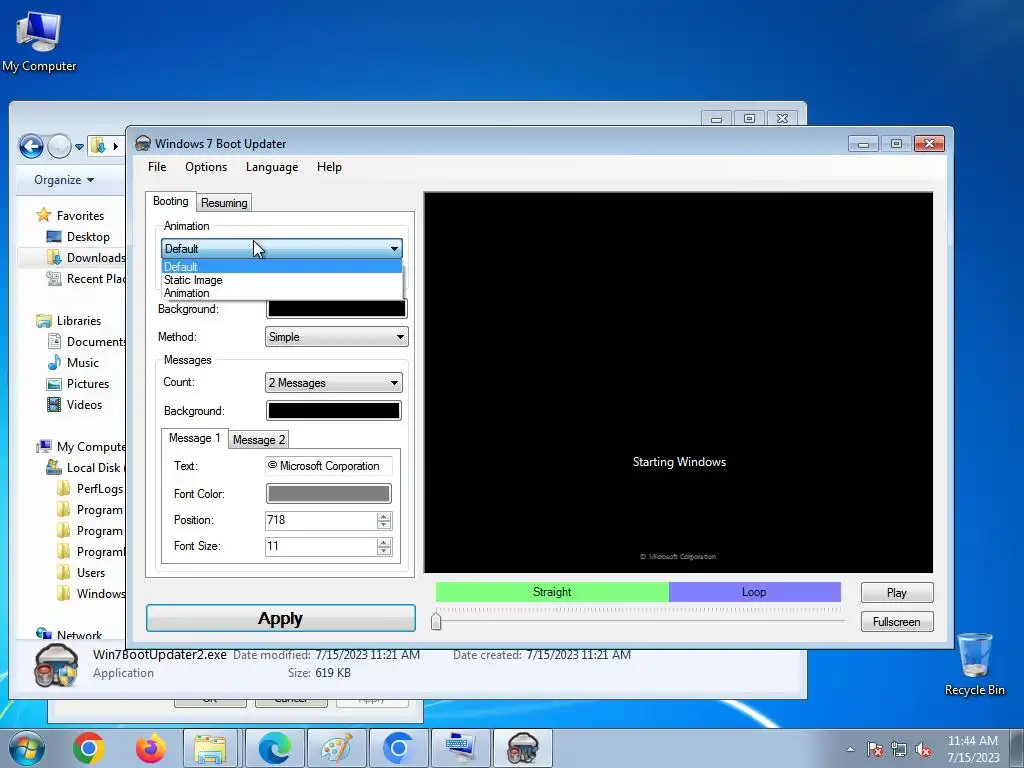Pick the Messages Background color swatch

[x=334, y=411]
